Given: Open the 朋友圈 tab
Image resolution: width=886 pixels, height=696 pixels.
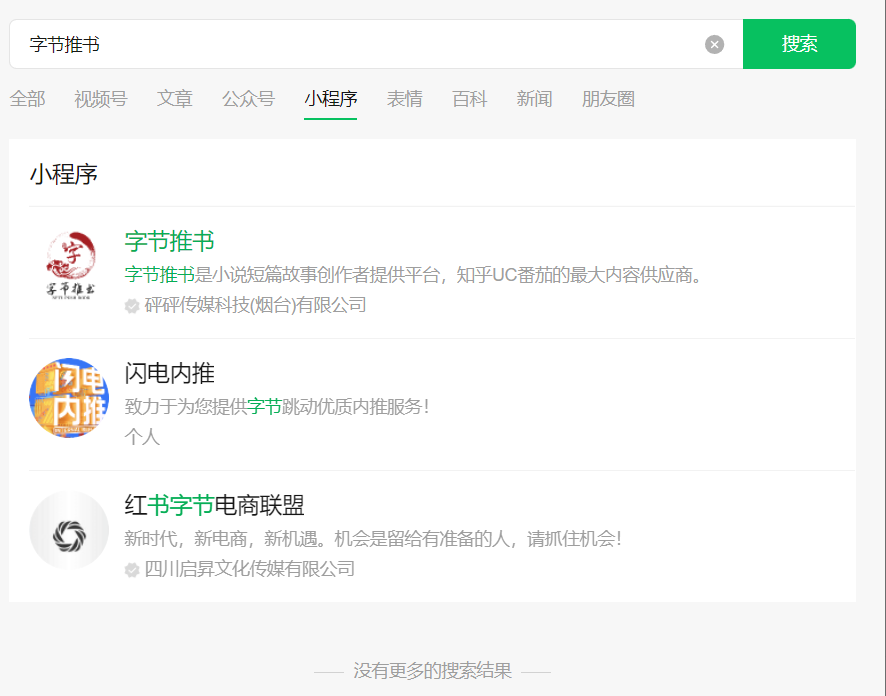Looking at the screenshot, I should (608, 99).
